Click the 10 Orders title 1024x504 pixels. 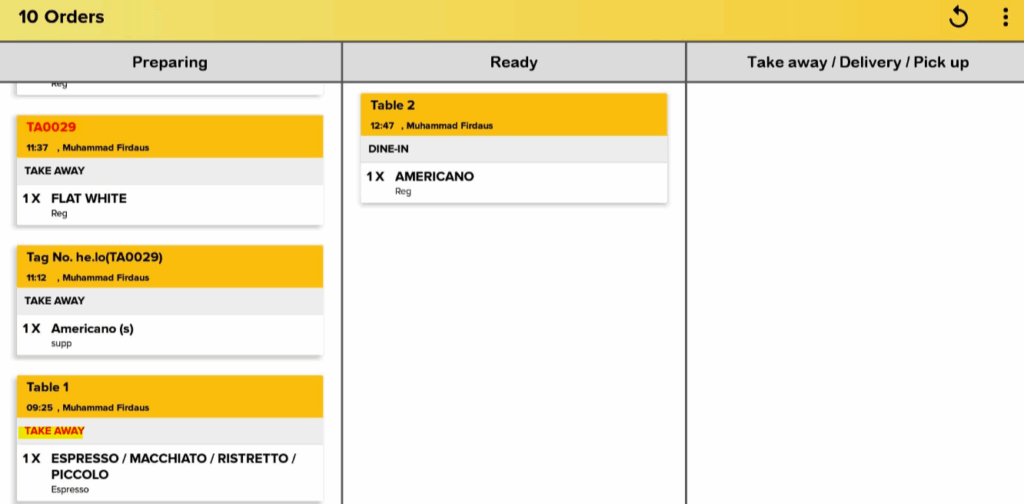coord(61,17)
